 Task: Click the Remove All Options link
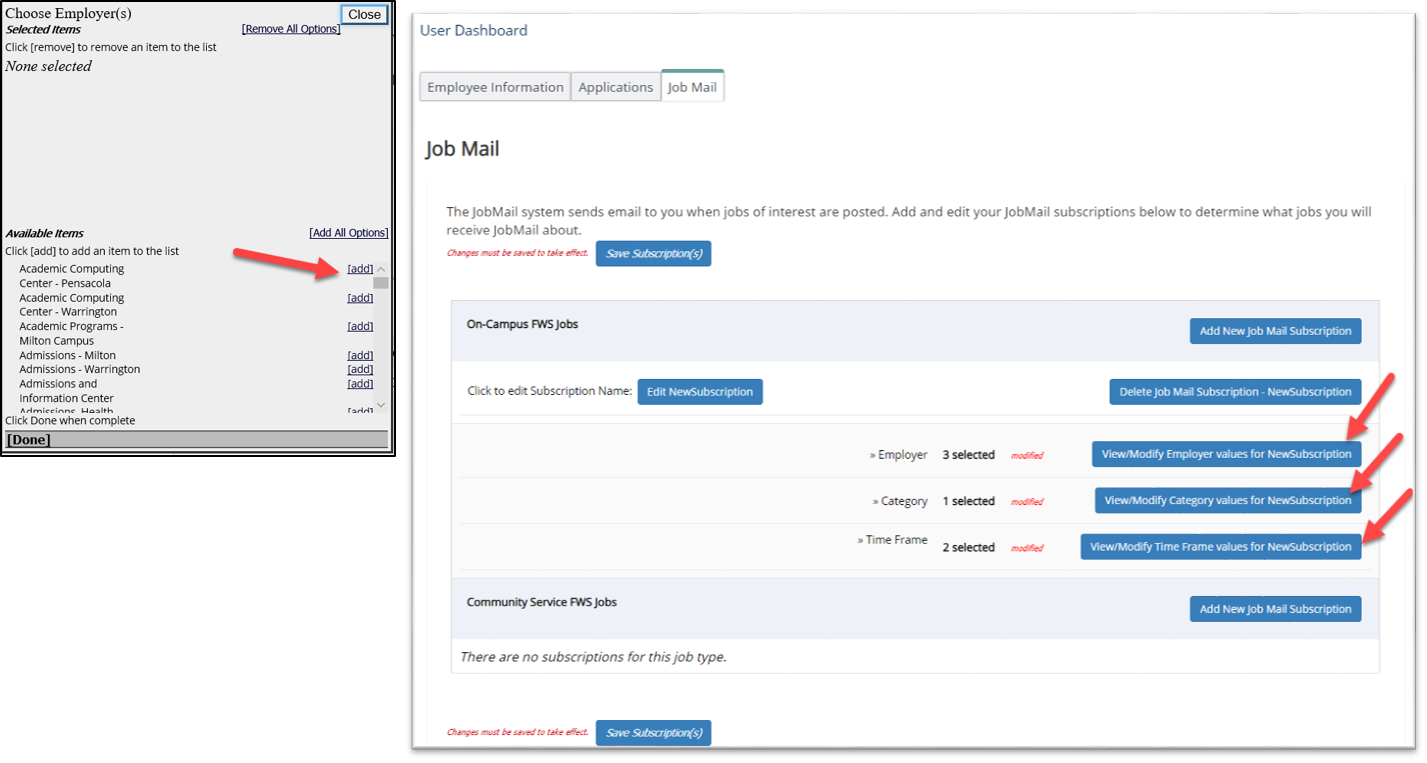291,29
